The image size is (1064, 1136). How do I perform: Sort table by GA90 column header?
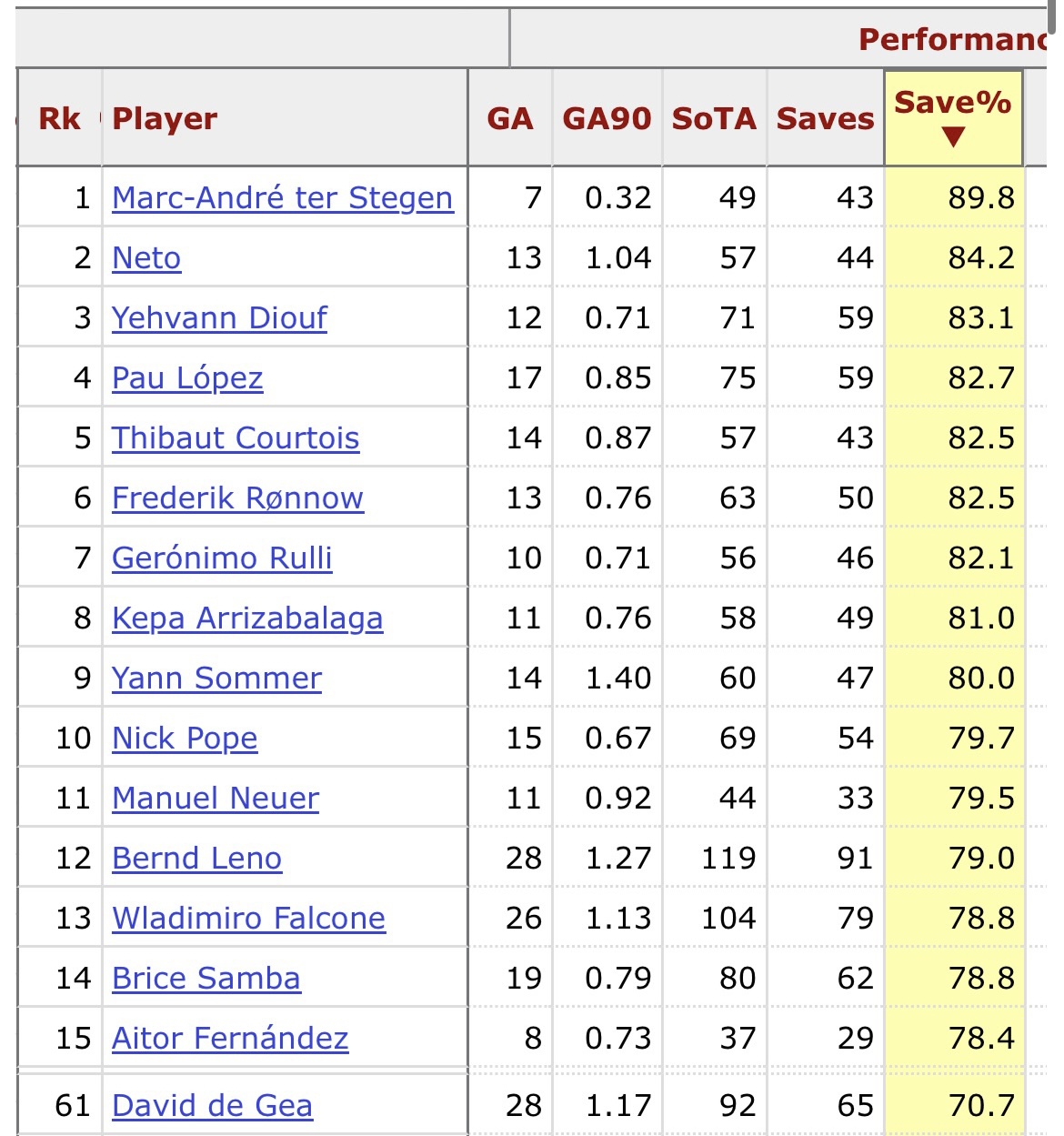click(x=607, y=118)
